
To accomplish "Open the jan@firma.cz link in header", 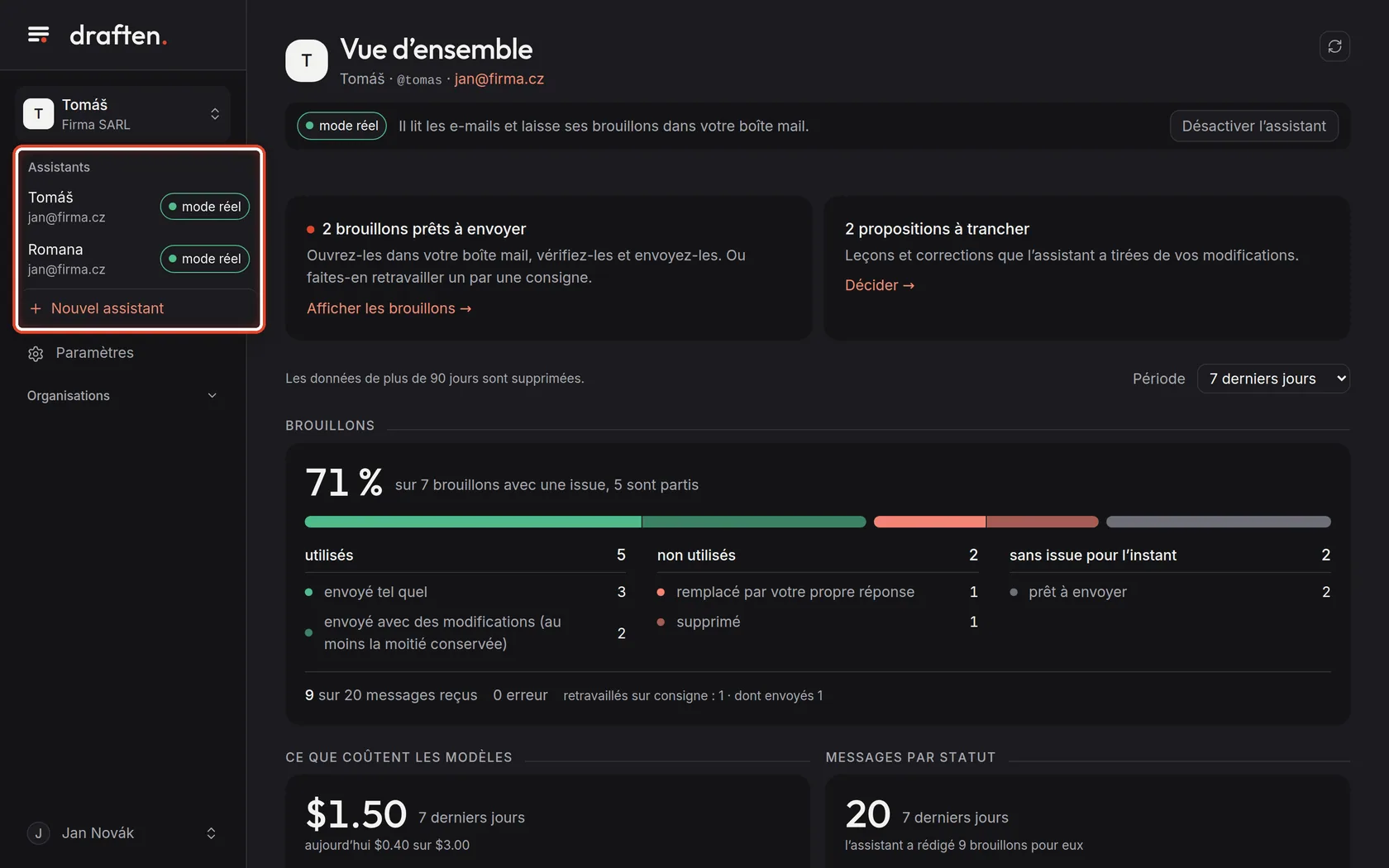I will (499, 79).
